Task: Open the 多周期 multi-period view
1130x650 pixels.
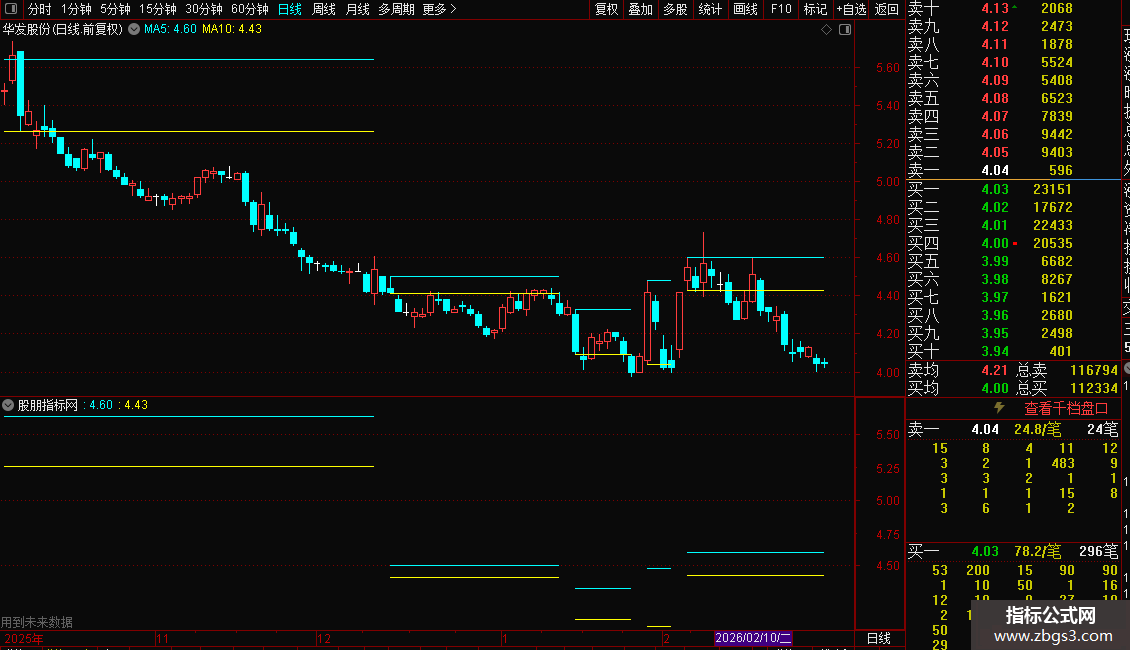Action: tap(396, 9)
